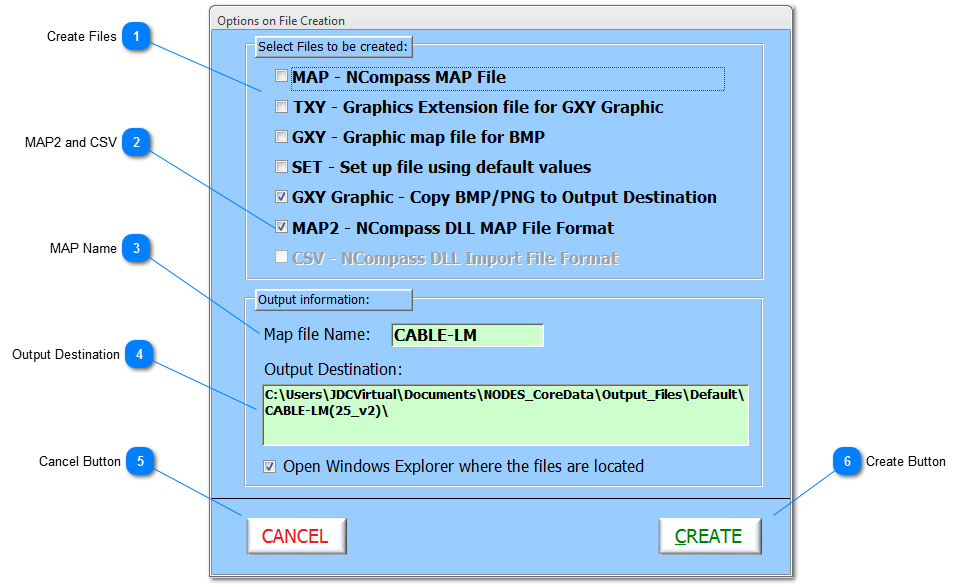Click the Create Files callout label
Screen dimensions: 962x587
pos(82,36)
